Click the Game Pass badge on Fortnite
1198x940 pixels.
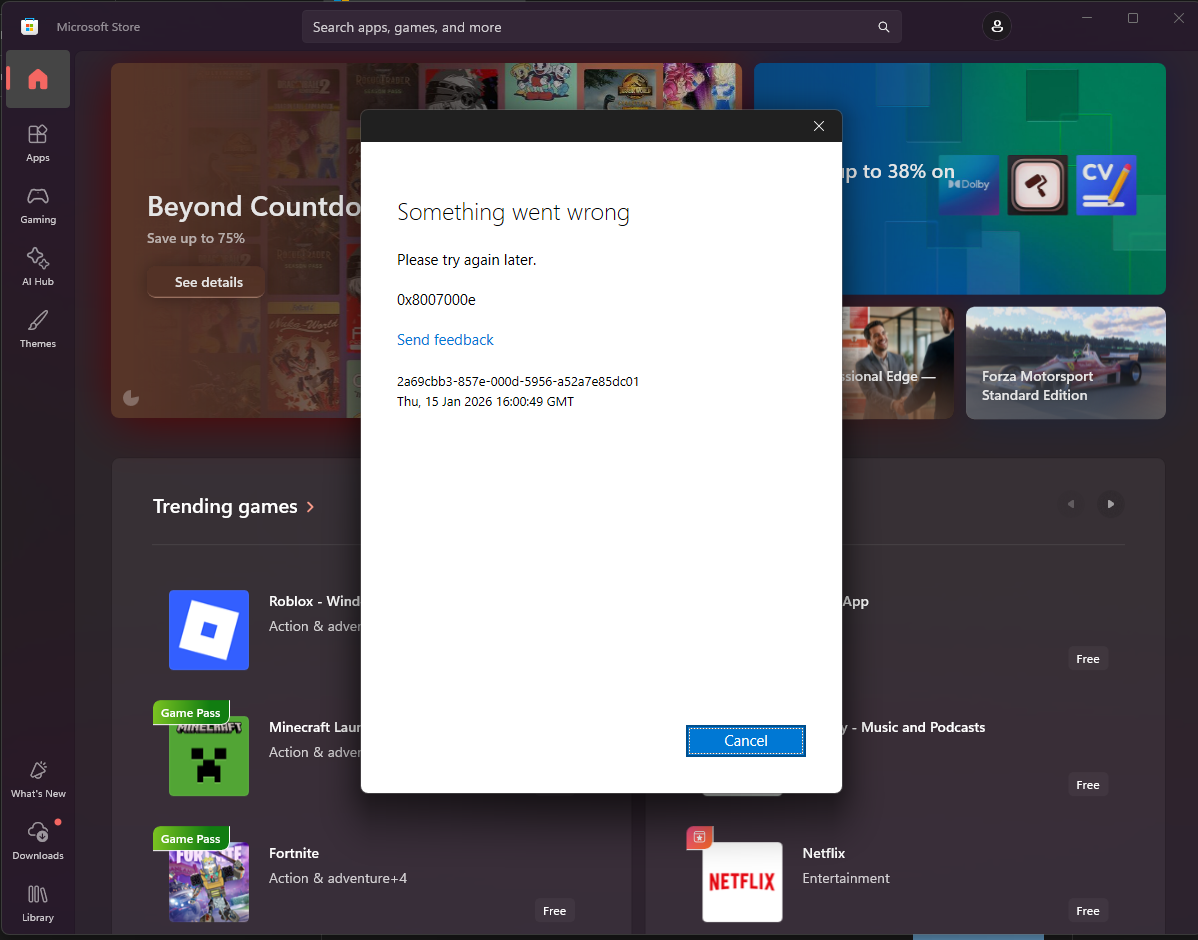pos(190,838)
